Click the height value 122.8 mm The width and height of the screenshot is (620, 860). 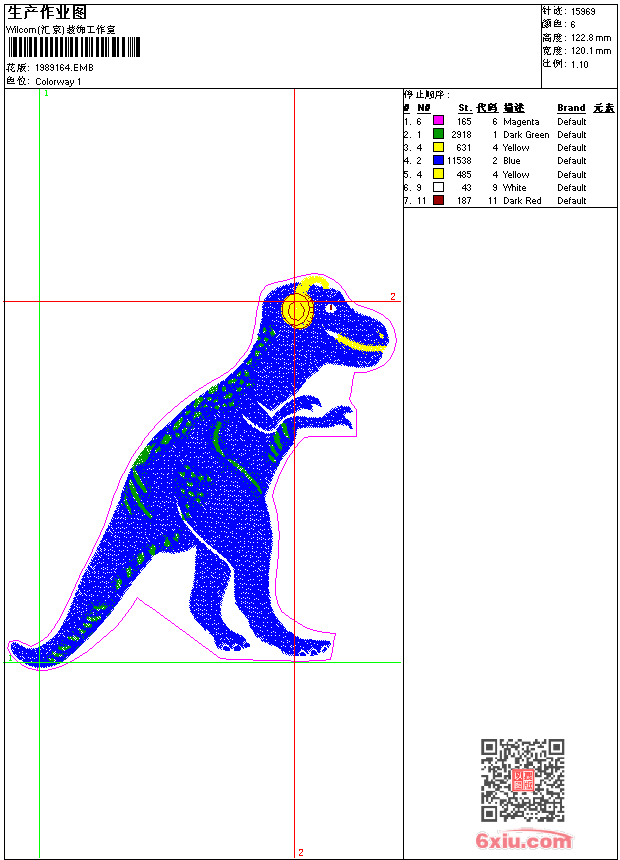tap(591, 38)
